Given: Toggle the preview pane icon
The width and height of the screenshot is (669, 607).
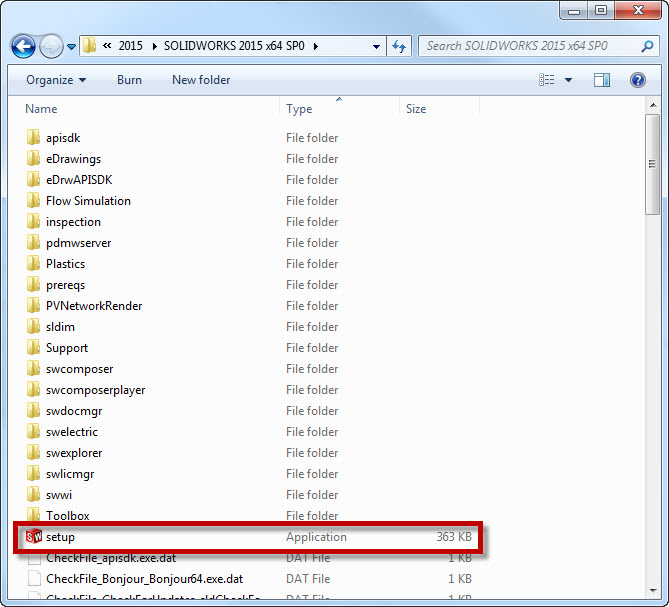Looking at the screenshot, I should [602, 80].
